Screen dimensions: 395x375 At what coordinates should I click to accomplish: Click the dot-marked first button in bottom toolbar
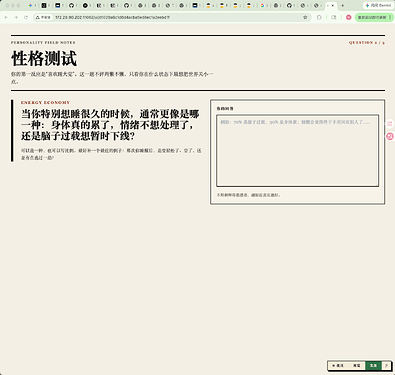coord(338,366)
